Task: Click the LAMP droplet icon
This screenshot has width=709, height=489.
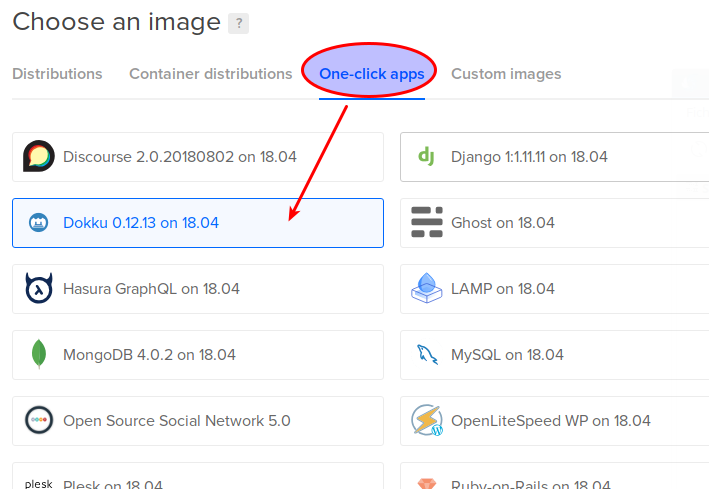Action: [x=426, y=288]
